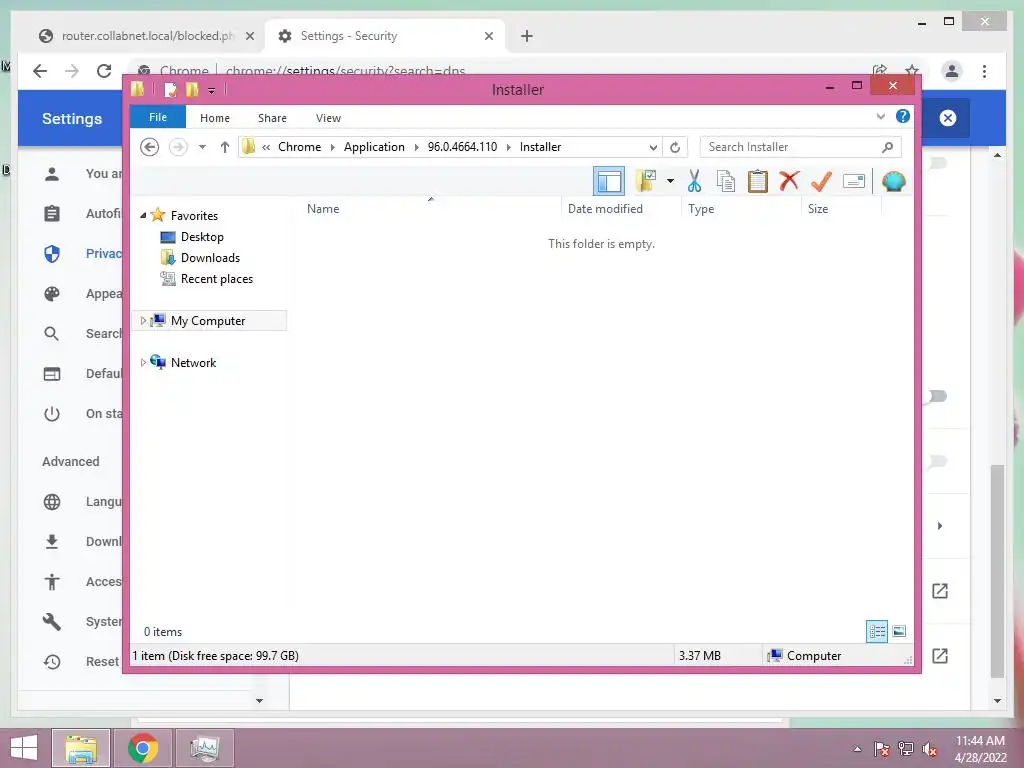Click the Cut scissors icon

[694, 181]
